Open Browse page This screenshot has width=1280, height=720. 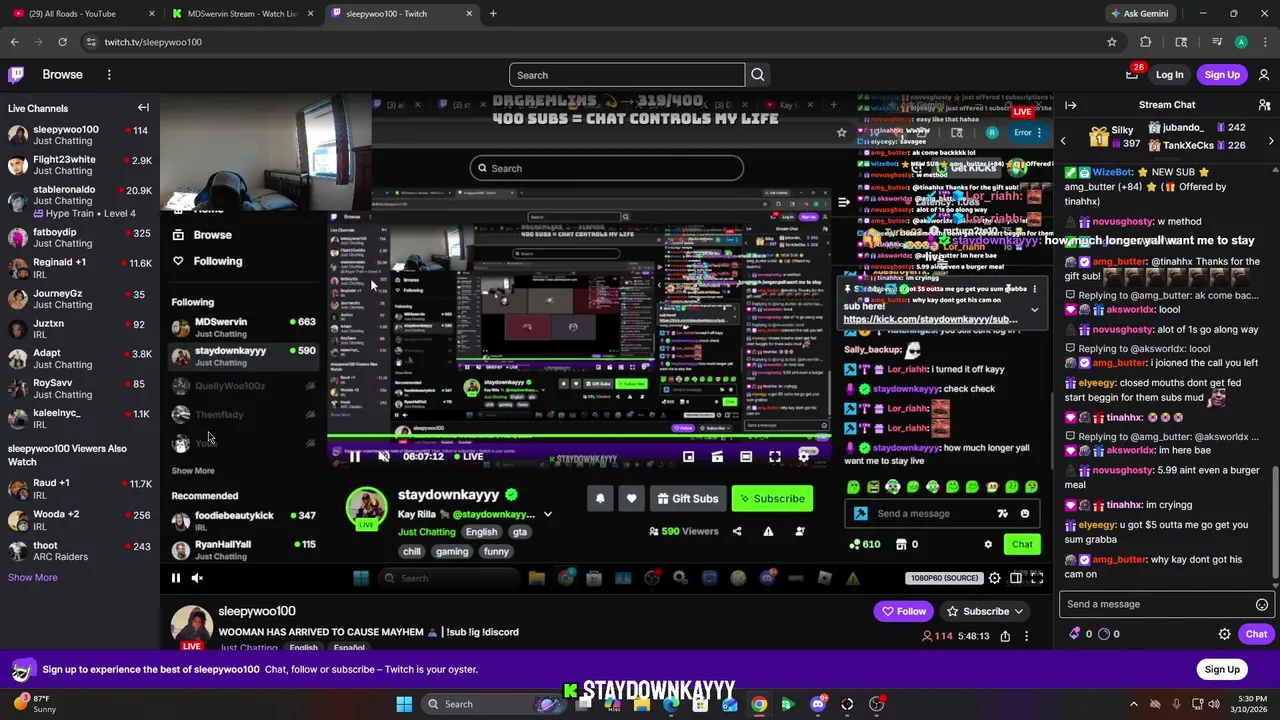62,75
